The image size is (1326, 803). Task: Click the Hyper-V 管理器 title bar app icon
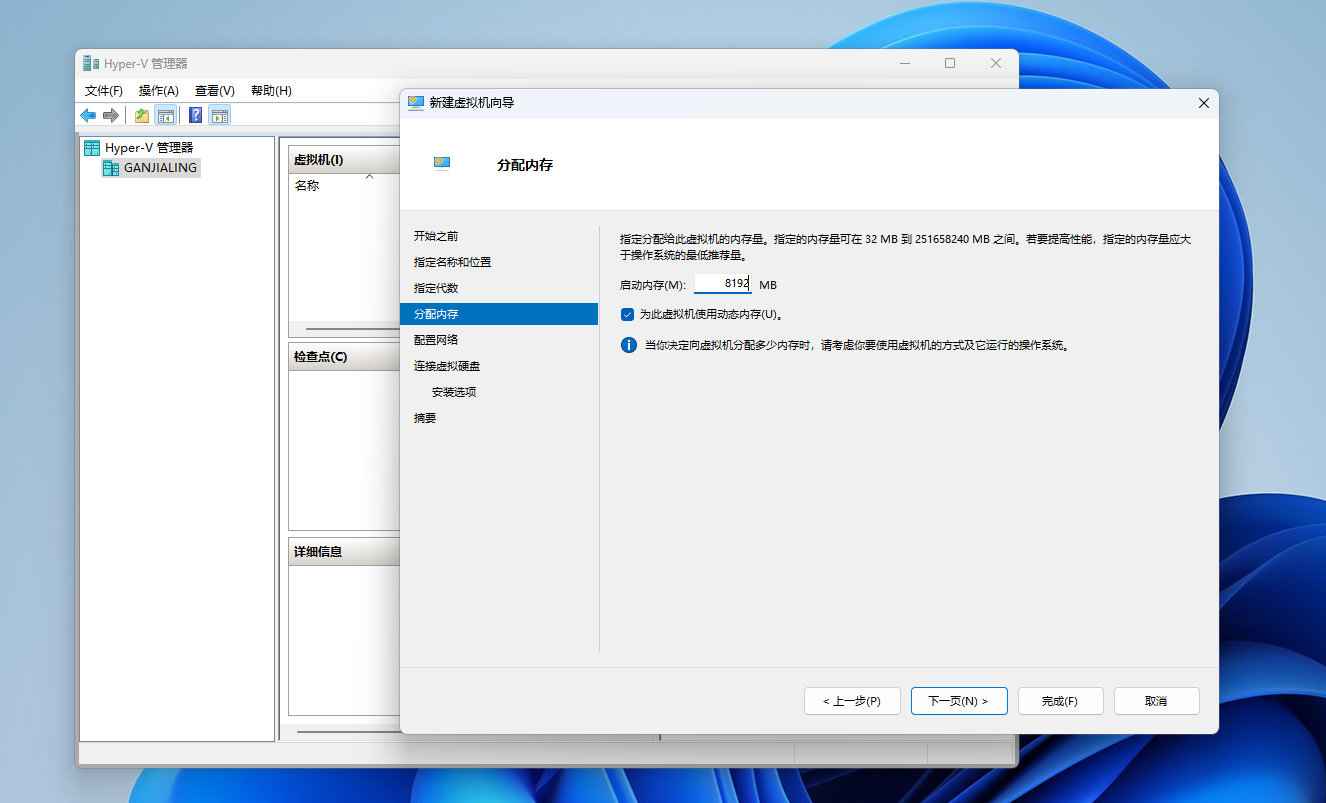tap(91, 63)
